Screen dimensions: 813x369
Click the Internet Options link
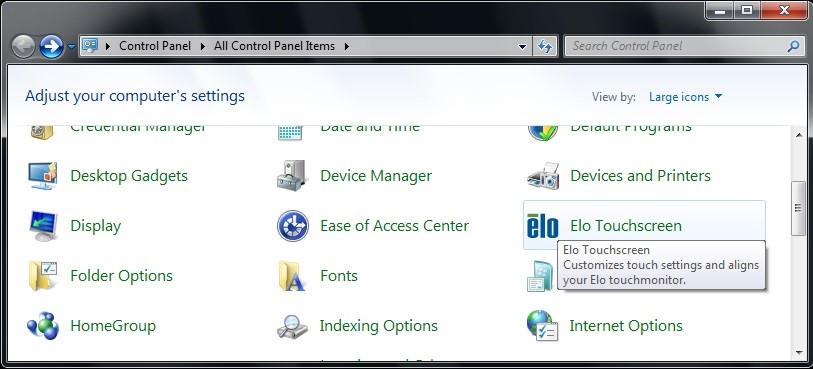point(626,325)
